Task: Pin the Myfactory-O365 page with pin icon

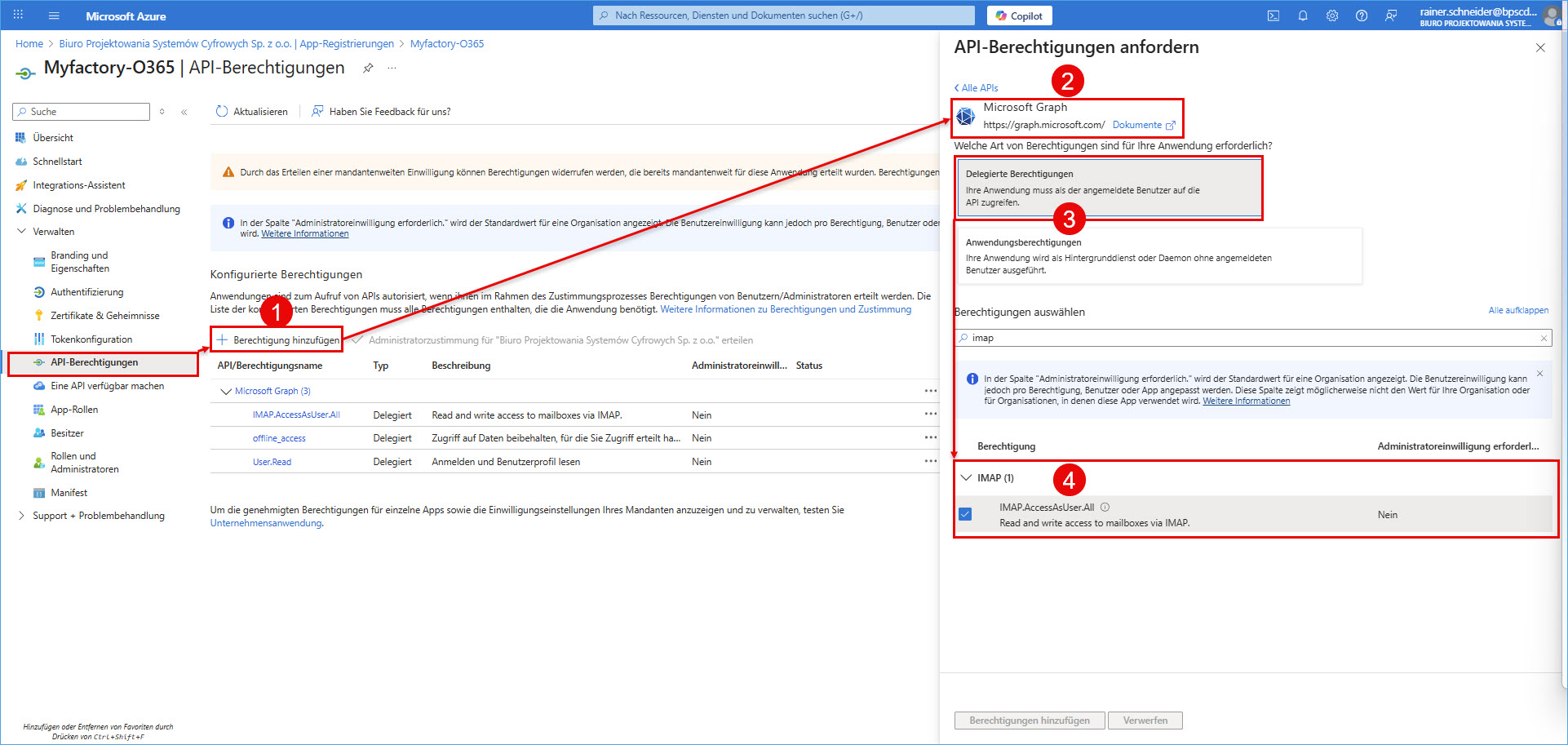Action: pos(368,68)
